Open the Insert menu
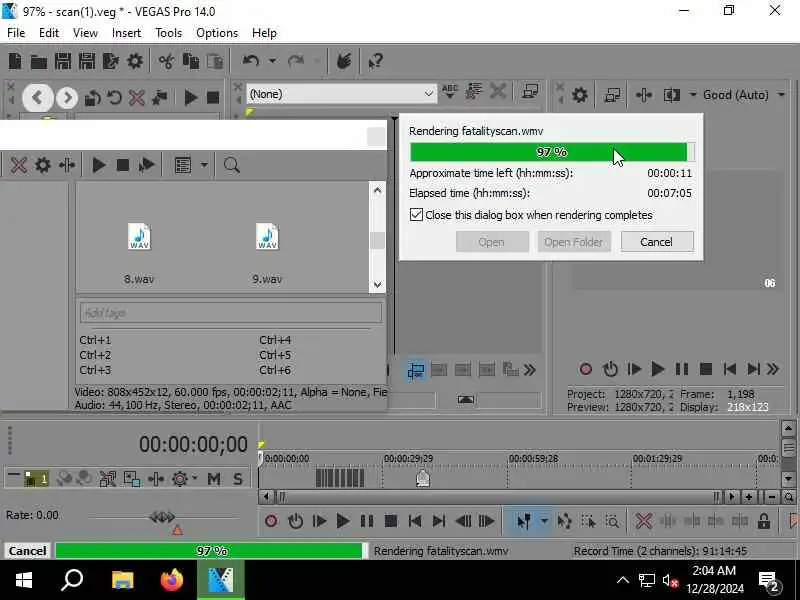Image resolution: width=800 pixels, height=600 pixels. coord(126,33)
